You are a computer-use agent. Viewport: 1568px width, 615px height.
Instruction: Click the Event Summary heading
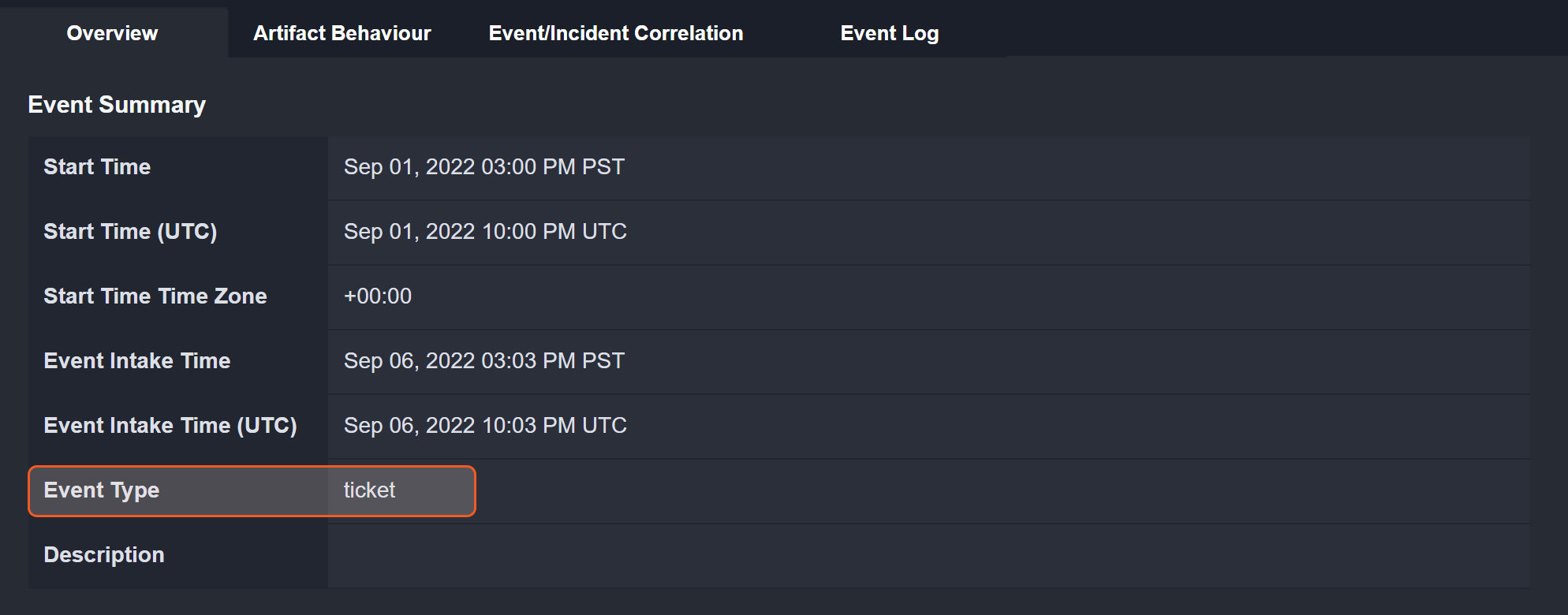tap(117, 105)
